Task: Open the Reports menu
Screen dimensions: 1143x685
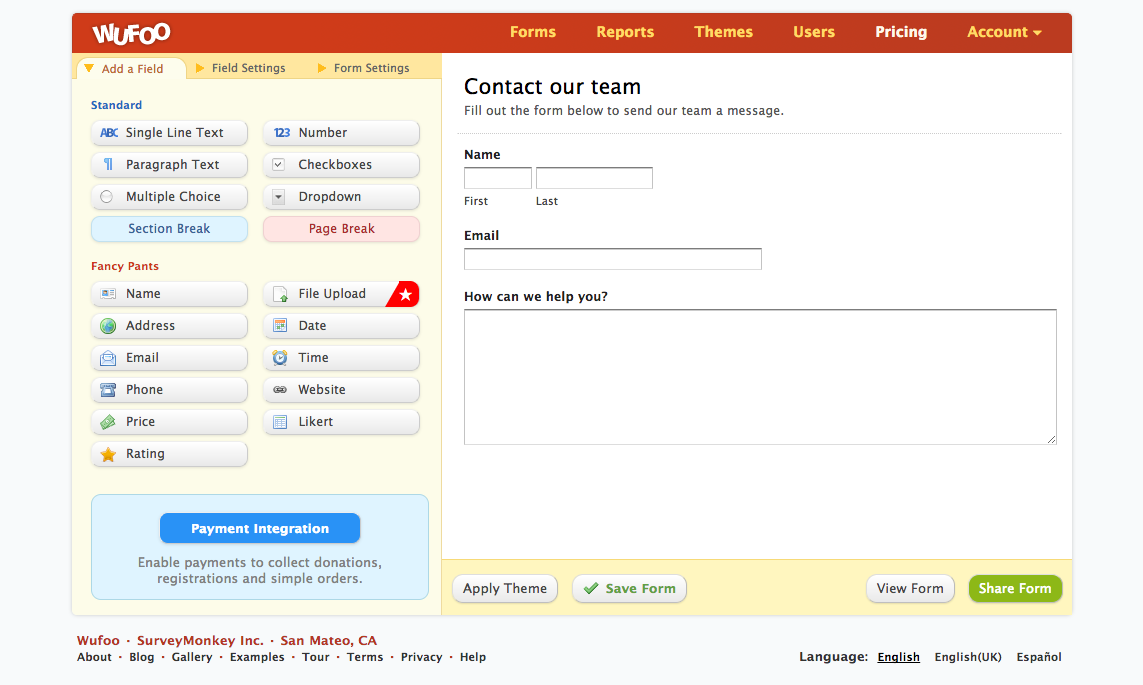Action: coord(625,32)
